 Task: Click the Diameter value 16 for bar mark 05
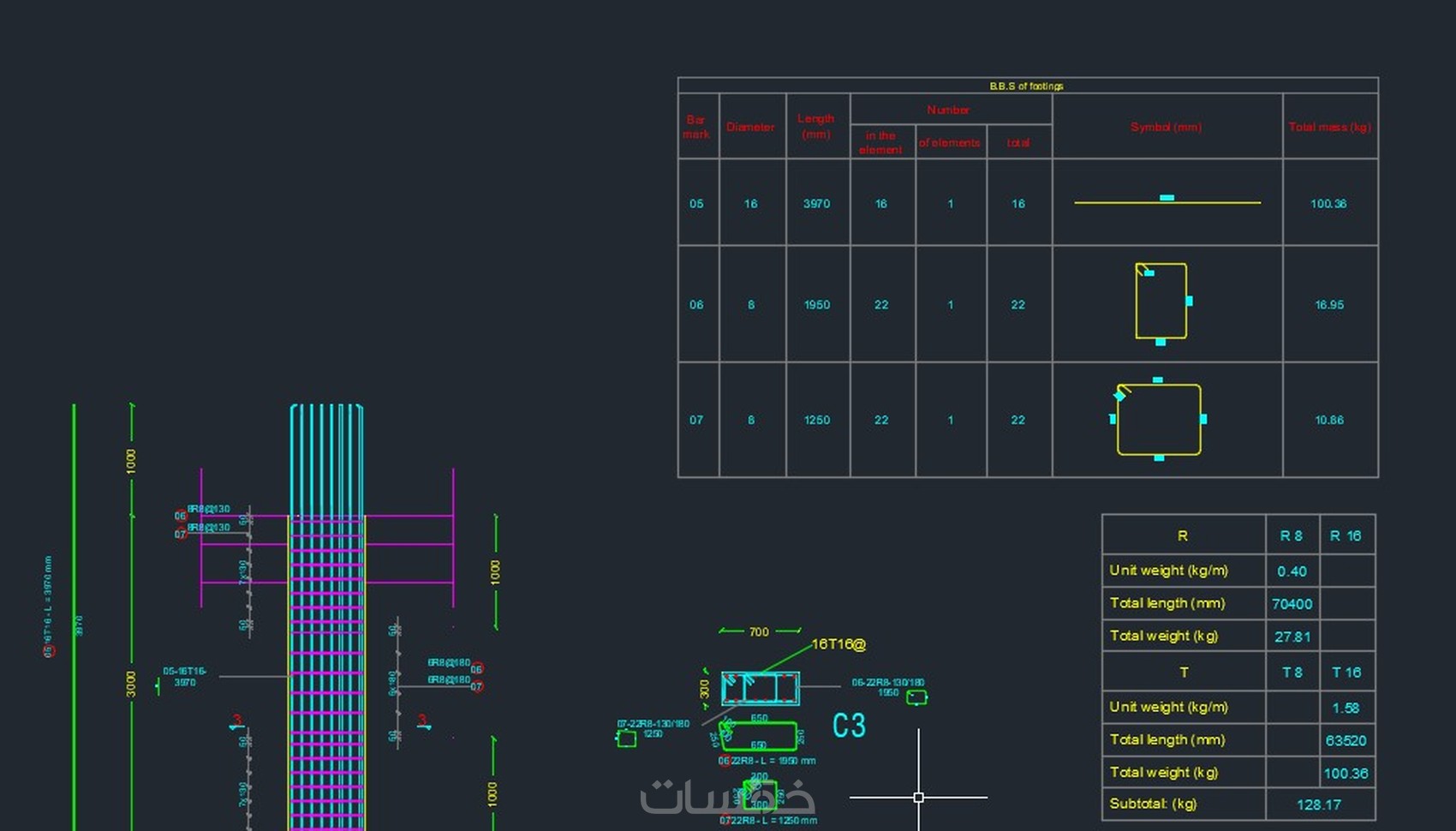coord(750,204)
